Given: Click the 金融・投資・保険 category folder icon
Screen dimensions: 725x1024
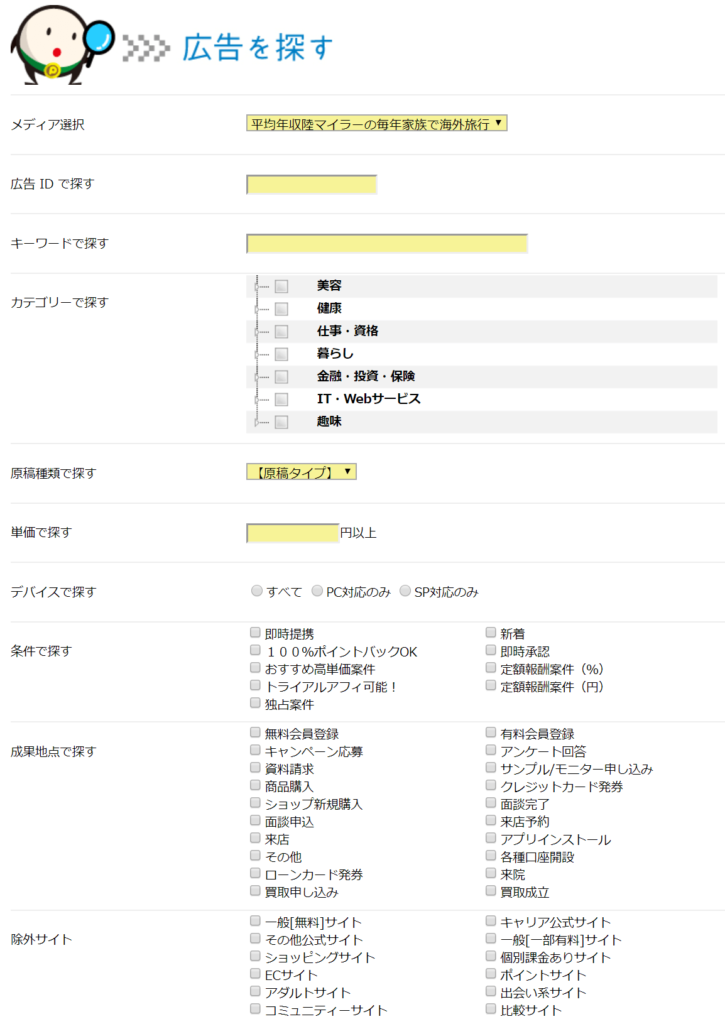Looking at the screenshot, I should coord(282,377).
